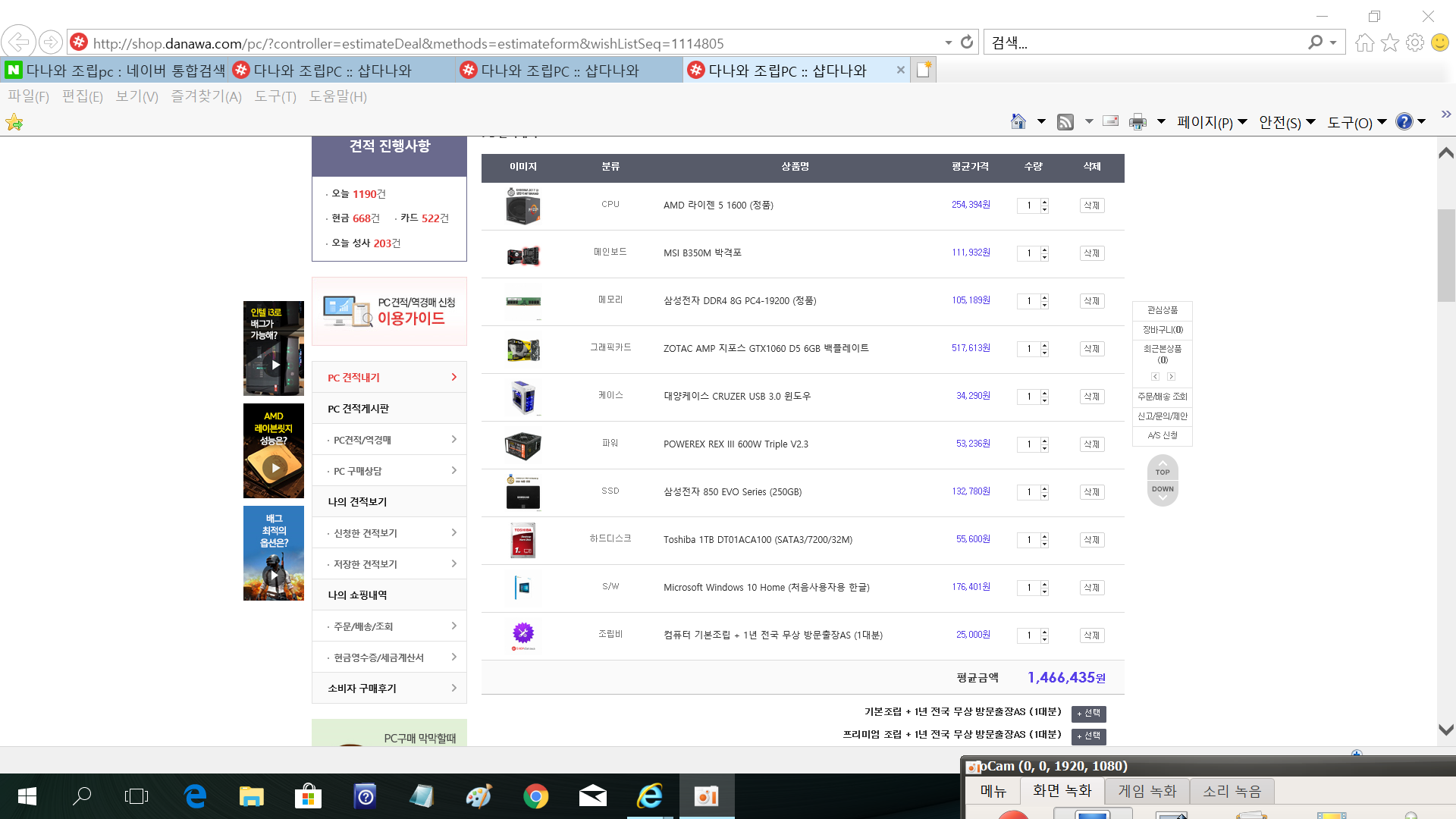Delete the 대양케이스 CRUZER row
This screenshot has width=1456, height=819.
(x=1091, y=397)
